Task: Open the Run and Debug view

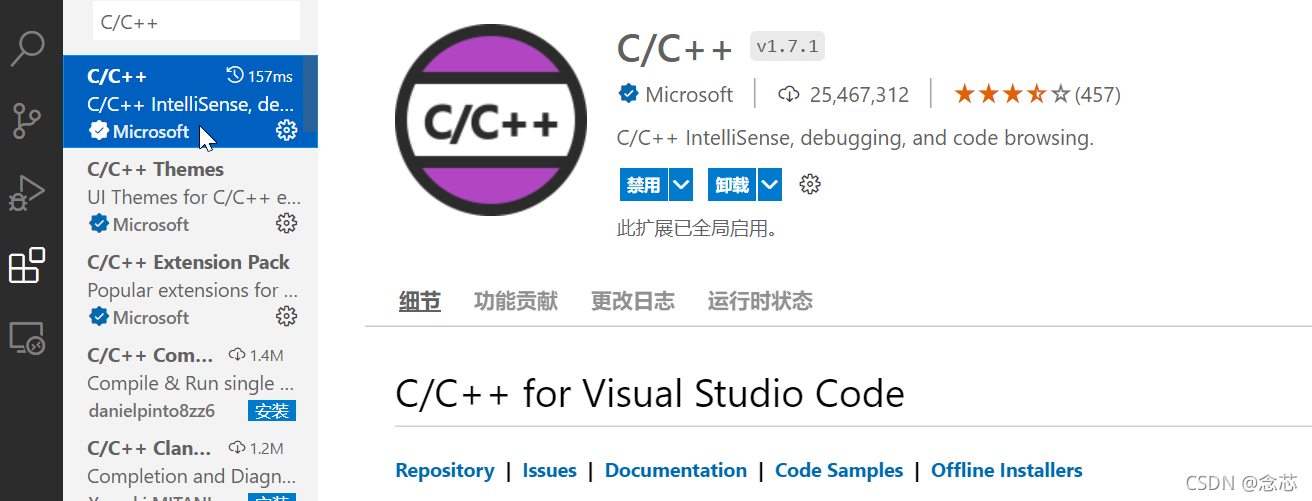Action: coord(27,192)
